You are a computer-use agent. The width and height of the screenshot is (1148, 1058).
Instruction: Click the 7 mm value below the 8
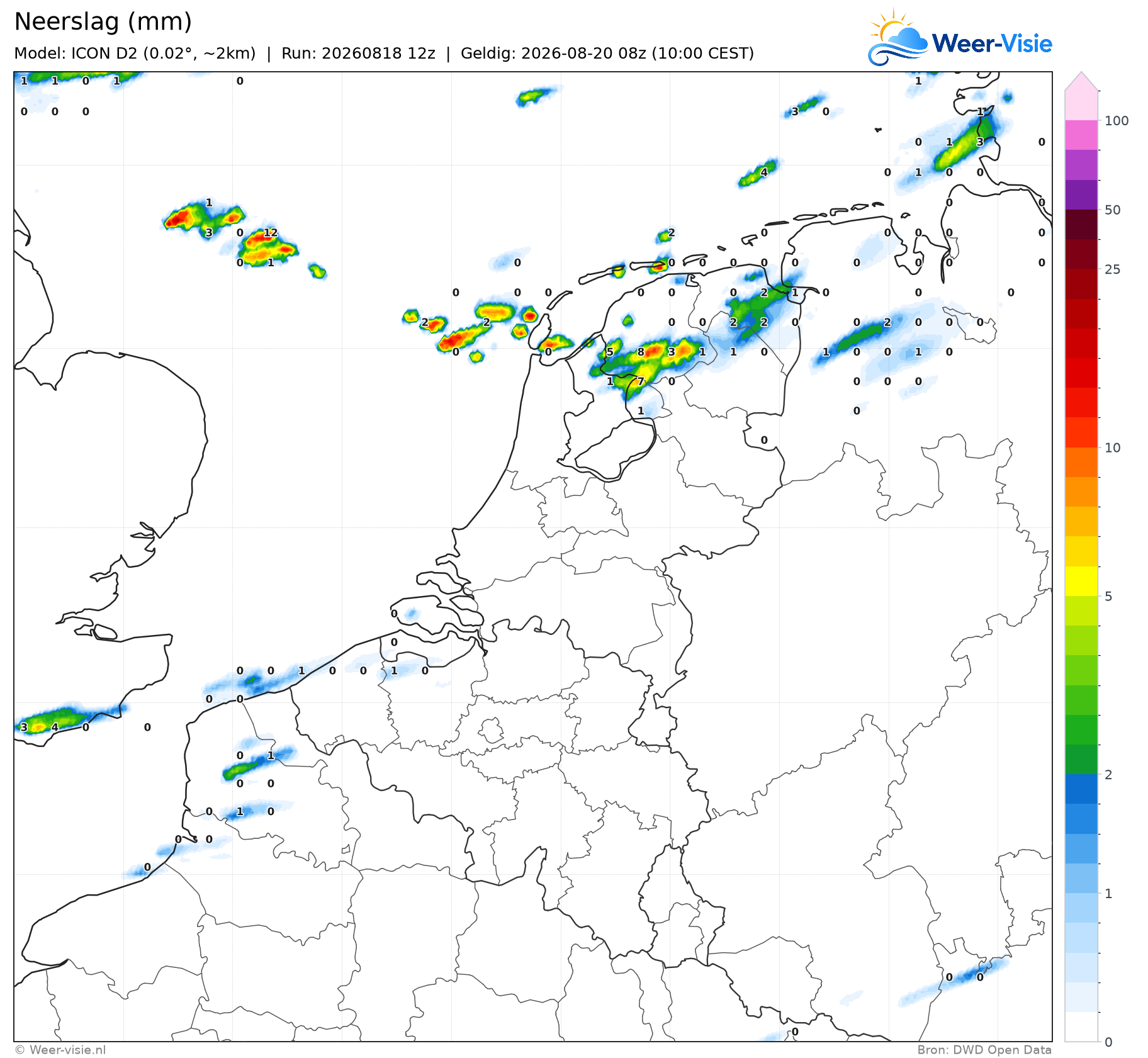click(x=641, y=381)
